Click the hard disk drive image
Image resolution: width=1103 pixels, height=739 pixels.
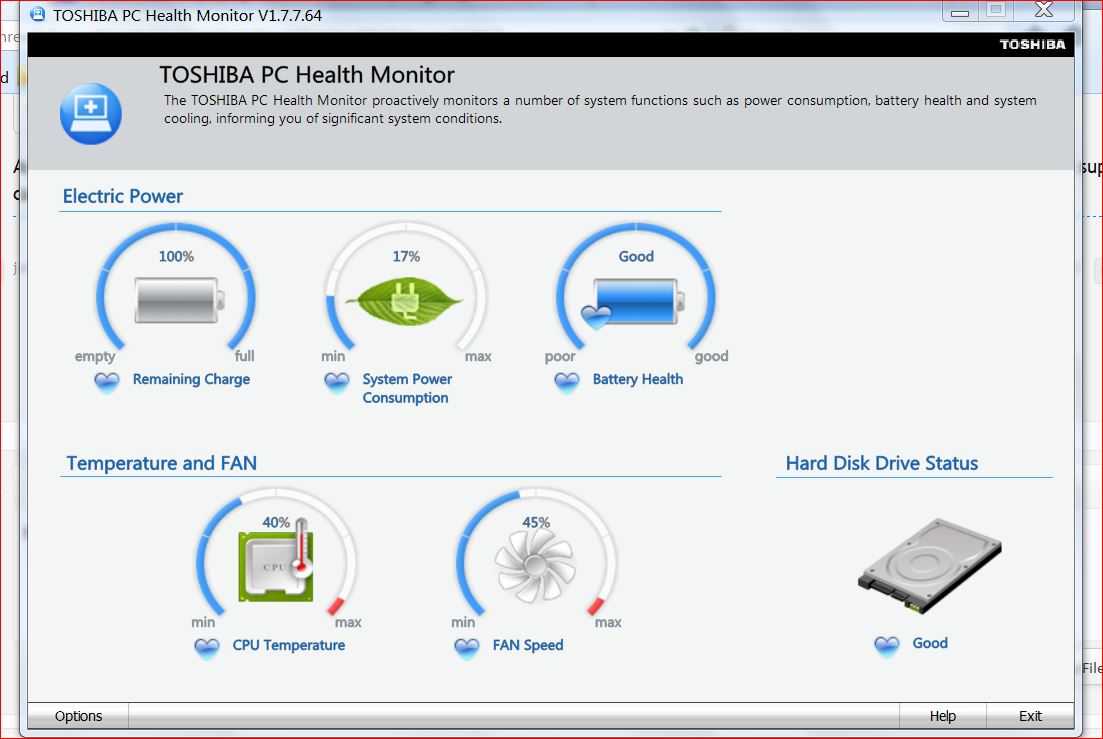pyautogui.click(x=929, y=565)
